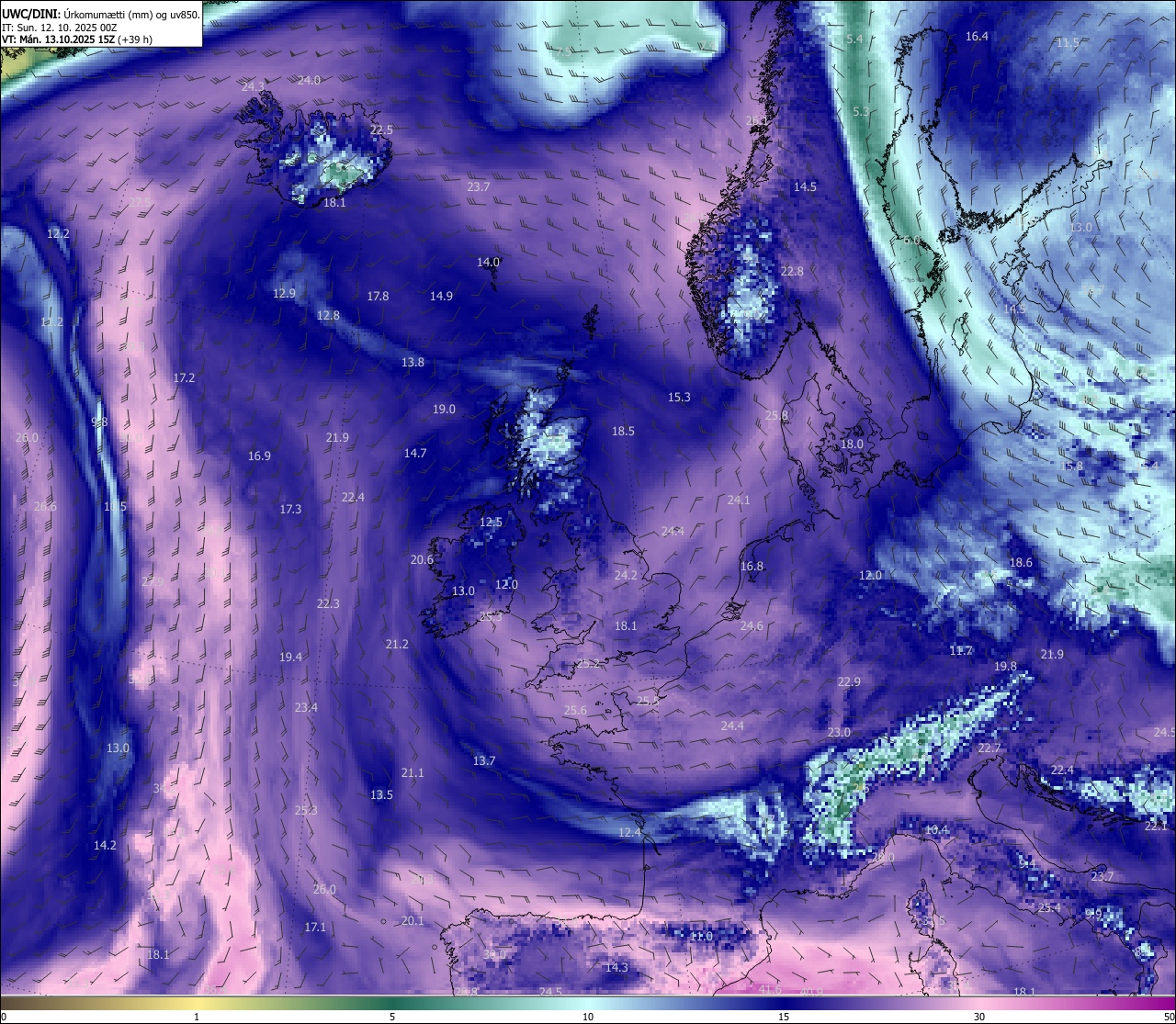Click the 13.5 value on the map

381,794
